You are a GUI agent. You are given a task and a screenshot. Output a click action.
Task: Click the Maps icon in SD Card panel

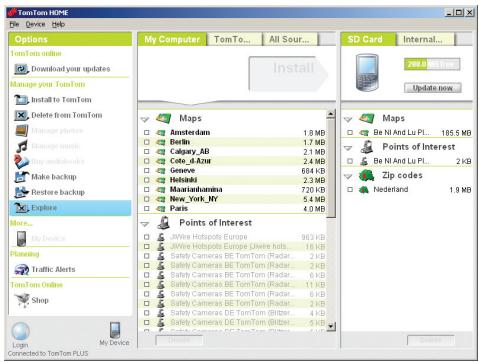(x=367, y=118)
